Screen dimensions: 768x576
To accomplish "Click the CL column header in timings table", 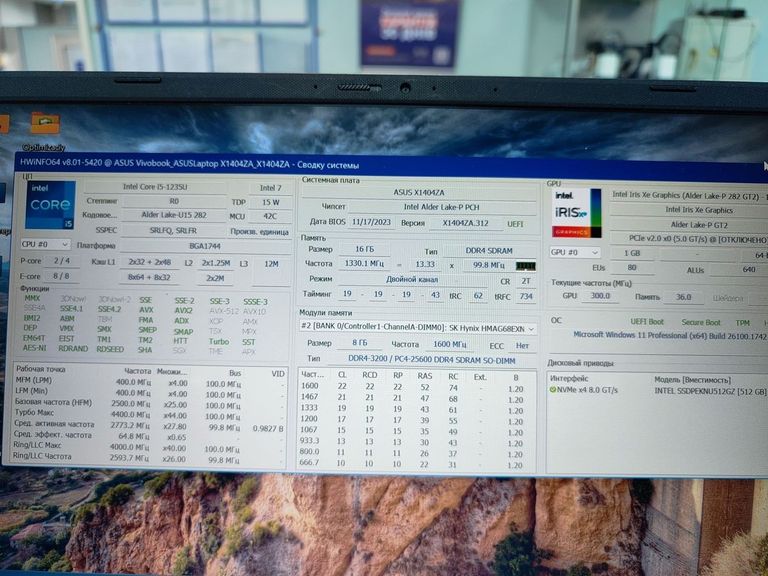I will tap(342, 375).
